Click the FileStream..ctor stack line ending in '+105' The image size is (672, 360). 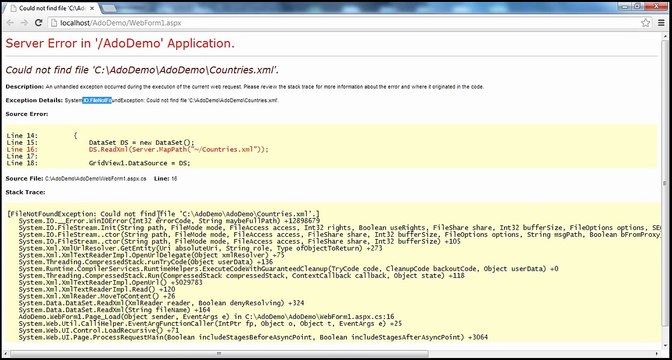click(x=240, y=242)
